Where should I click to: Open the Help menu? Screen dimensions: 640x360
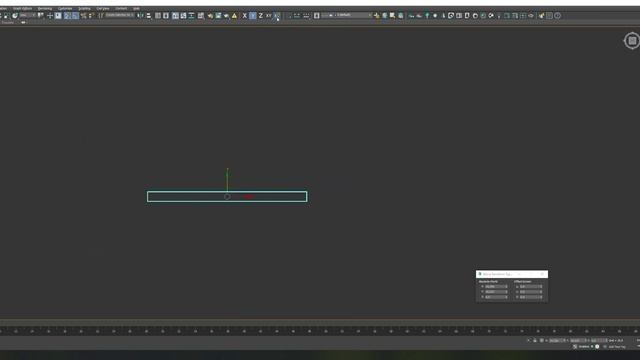coord(136,8)
